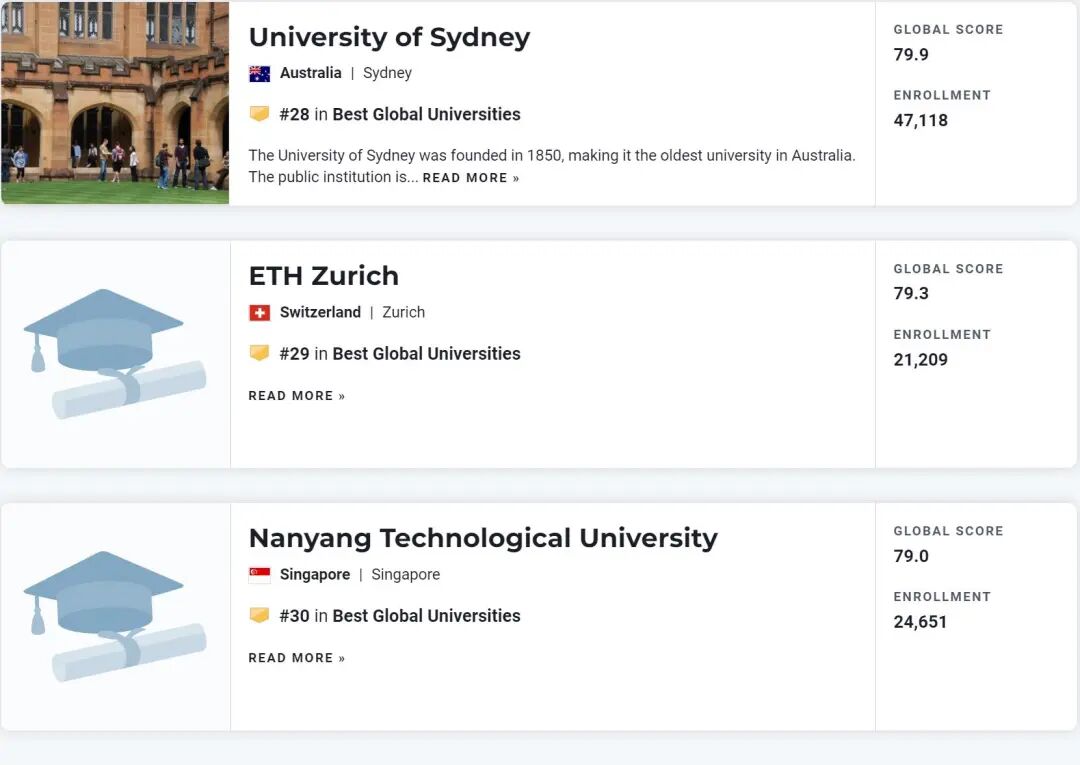The height and width of the screenshot is (765, 1080).
Task: Open the ETH Zurich title link
Action: pos(323,276)
